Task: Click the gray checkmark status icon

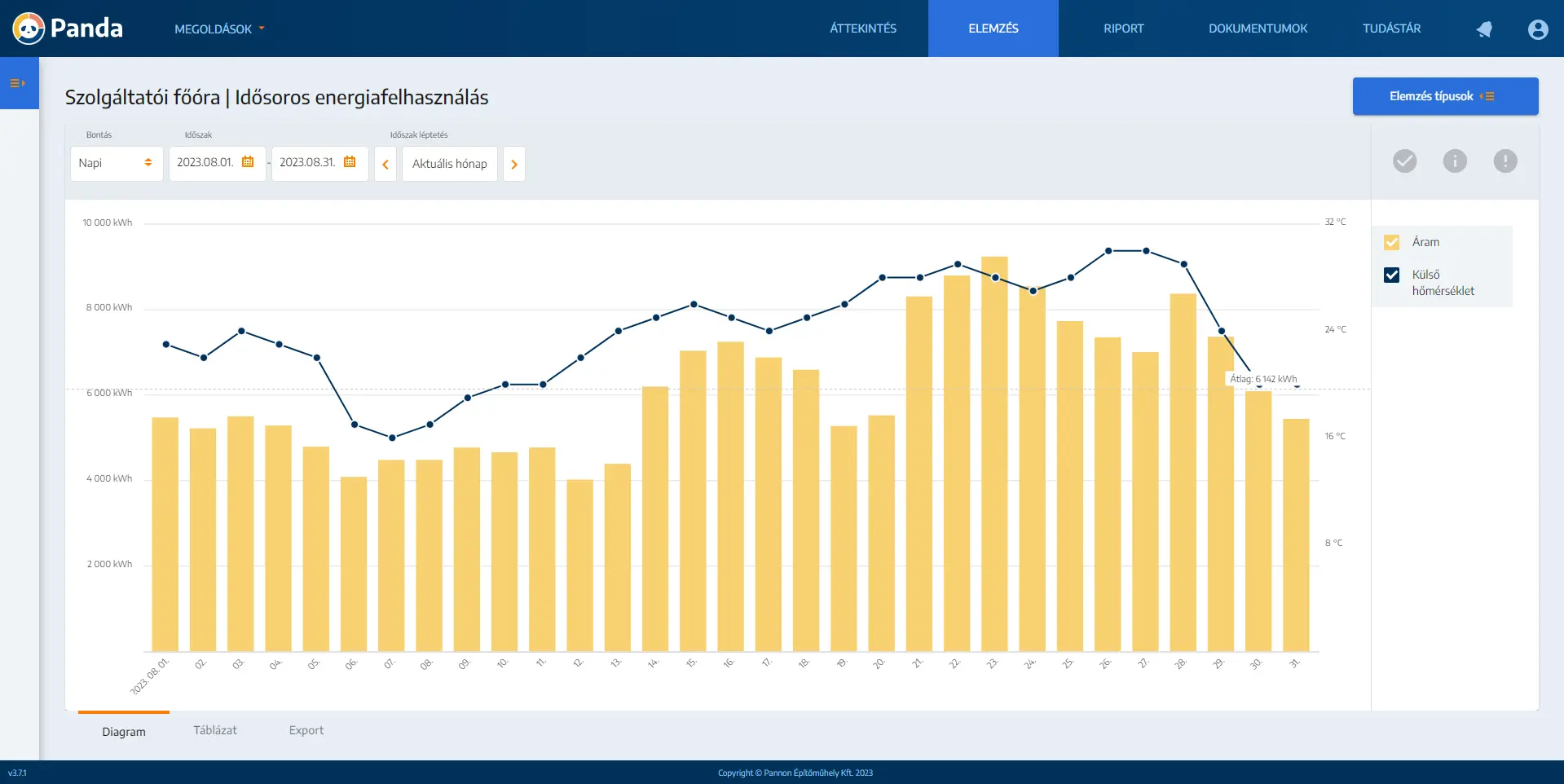Action: click(1404, 161)
